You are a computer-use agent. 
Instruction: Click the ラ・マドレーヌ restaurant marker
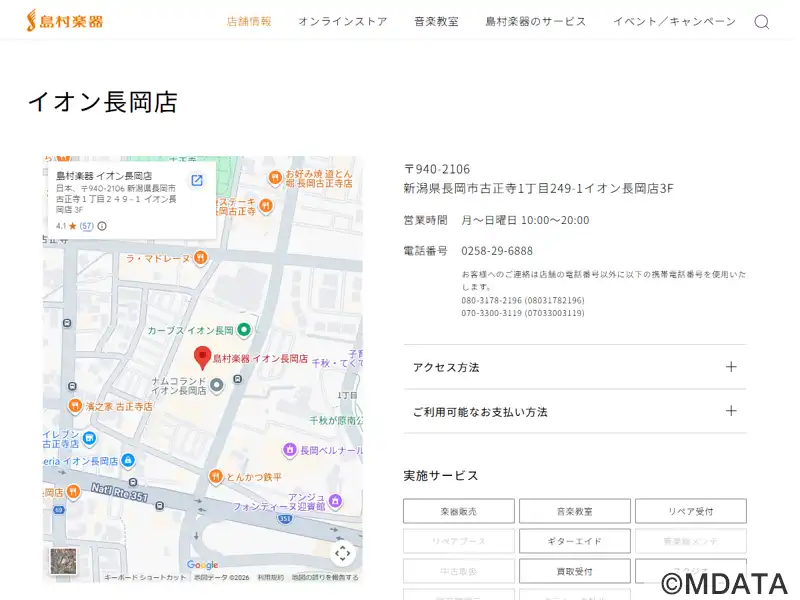pos(200,258)
